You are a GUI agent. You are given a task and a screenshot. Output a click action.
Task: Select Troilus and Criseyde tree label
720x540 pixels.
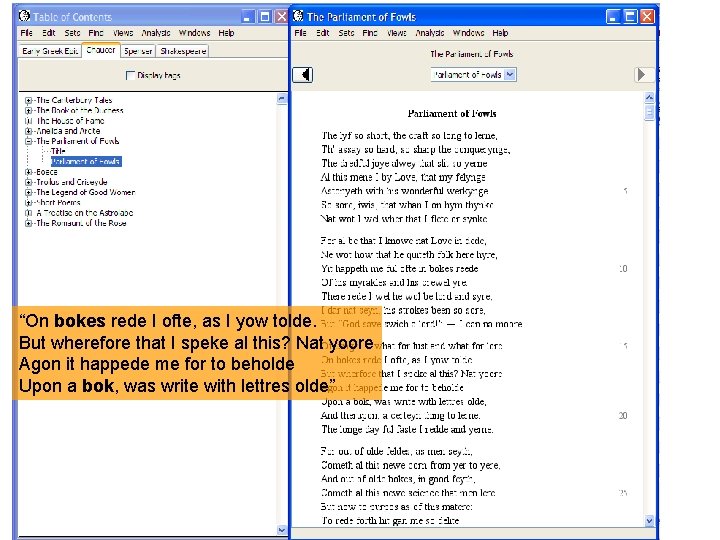click(72, 182)
